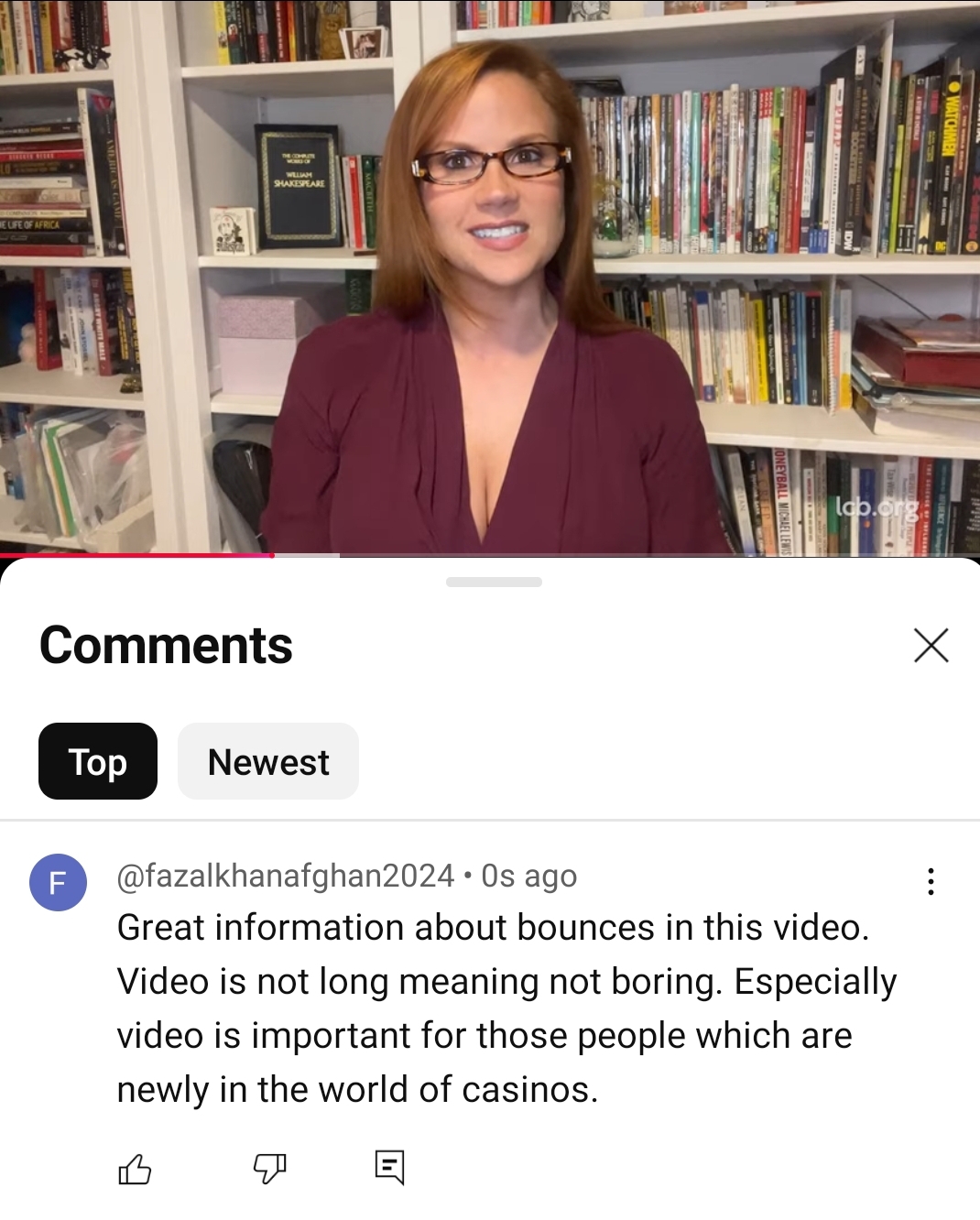Like the comment with thumbs up icon
This screenshot has height=1220, width=980.
[x=135, y=1169]
